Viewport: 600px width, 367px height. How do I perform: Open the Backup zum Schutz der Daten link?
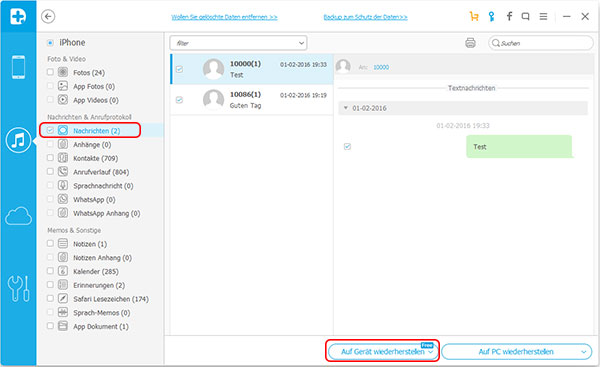click(x=365, y=17)
